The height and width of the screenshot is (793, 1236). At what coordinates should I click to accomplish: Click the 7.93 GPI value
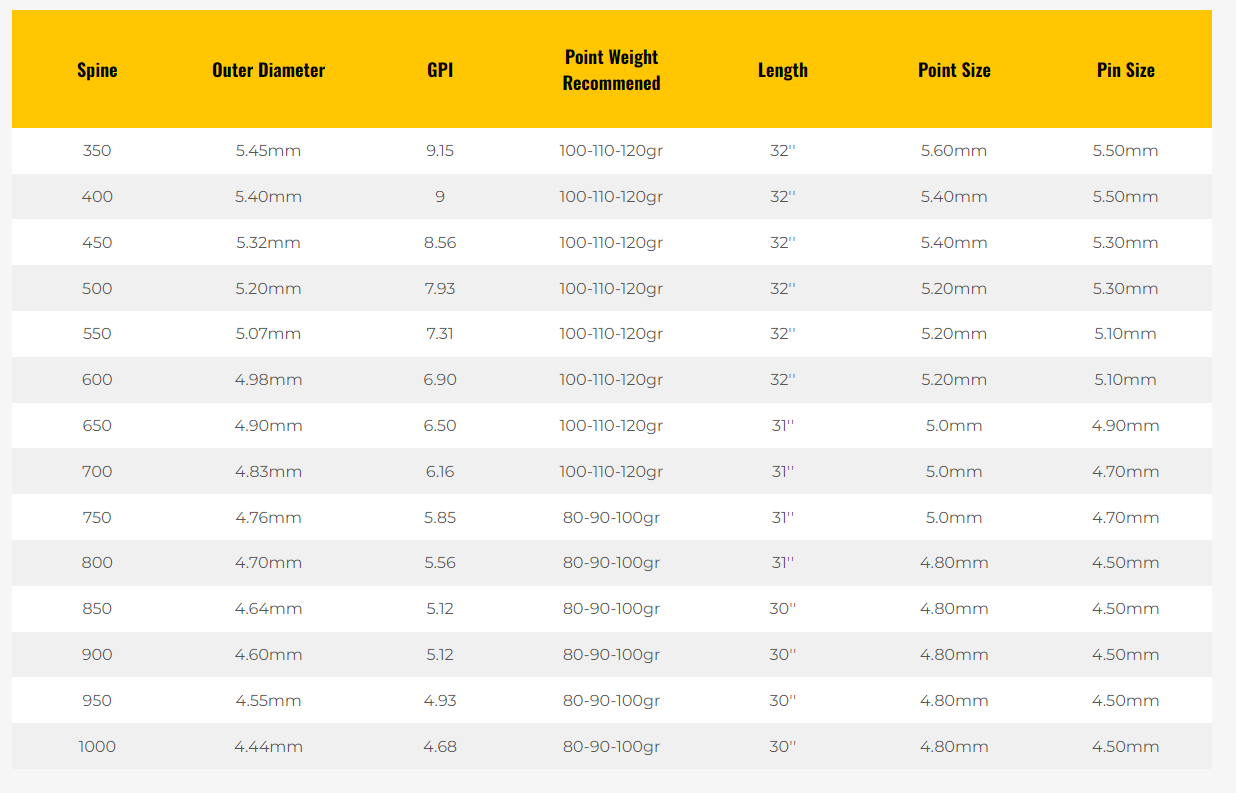coord(440,289)
